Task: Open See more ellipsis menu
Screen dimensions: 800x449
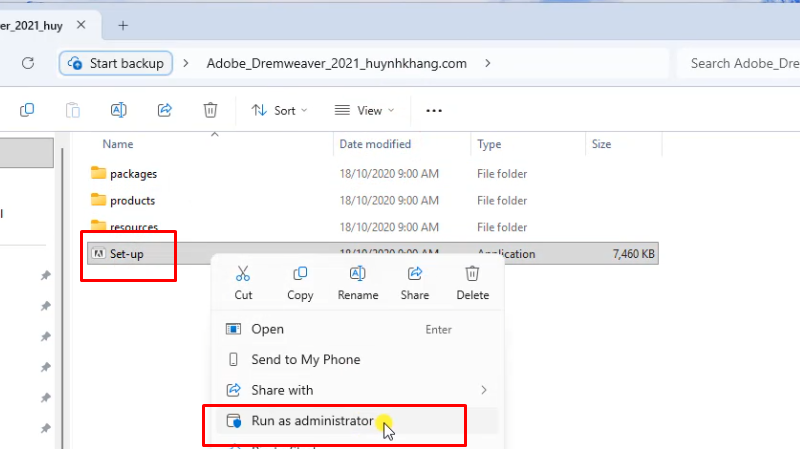Action: click(x=434, y=110)
